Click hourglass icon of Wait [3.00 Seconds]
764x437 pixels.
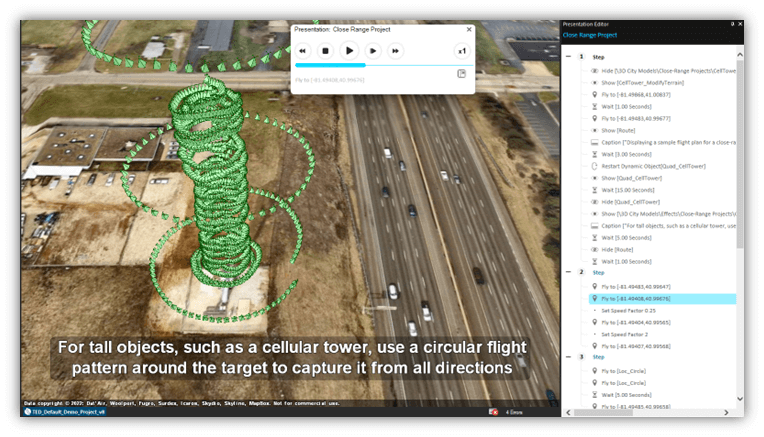pos(595,154)
